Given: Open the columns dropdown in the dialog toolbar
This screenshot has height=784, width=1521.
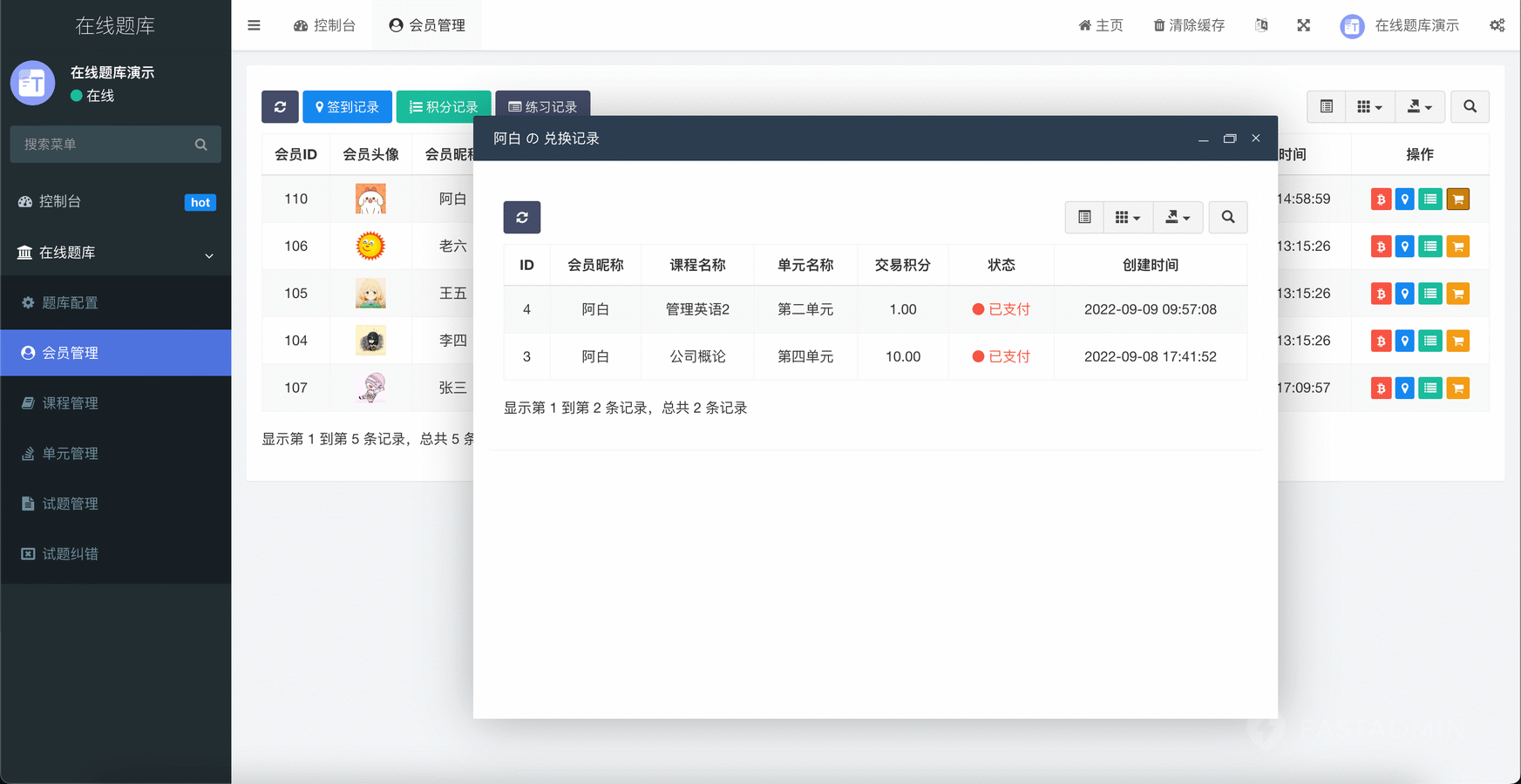Looking at the screenshot, I should coord(1127,218).
